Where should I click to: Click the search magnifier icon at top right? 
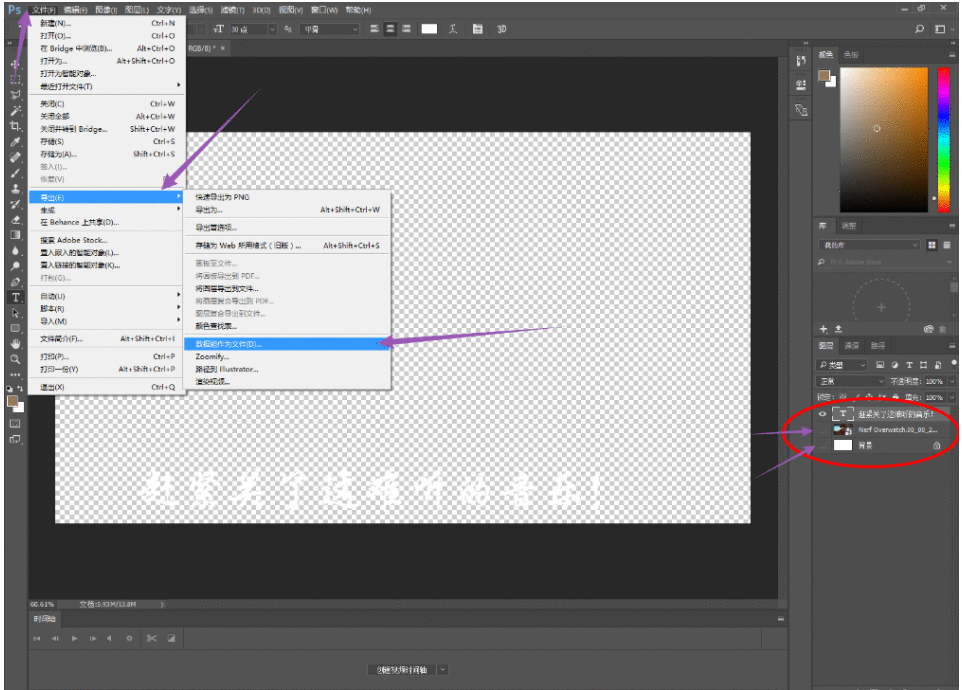920,29
